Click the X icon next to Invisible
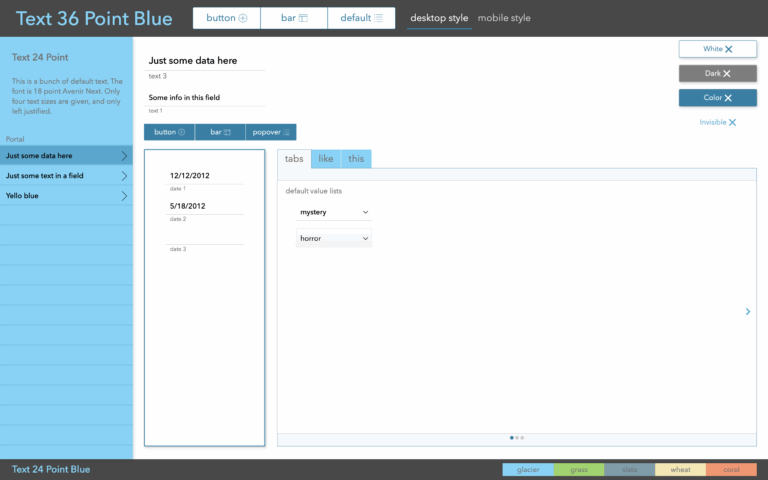Image resolution: width=768 pixels, height=480 pixels. click(732, 122)
